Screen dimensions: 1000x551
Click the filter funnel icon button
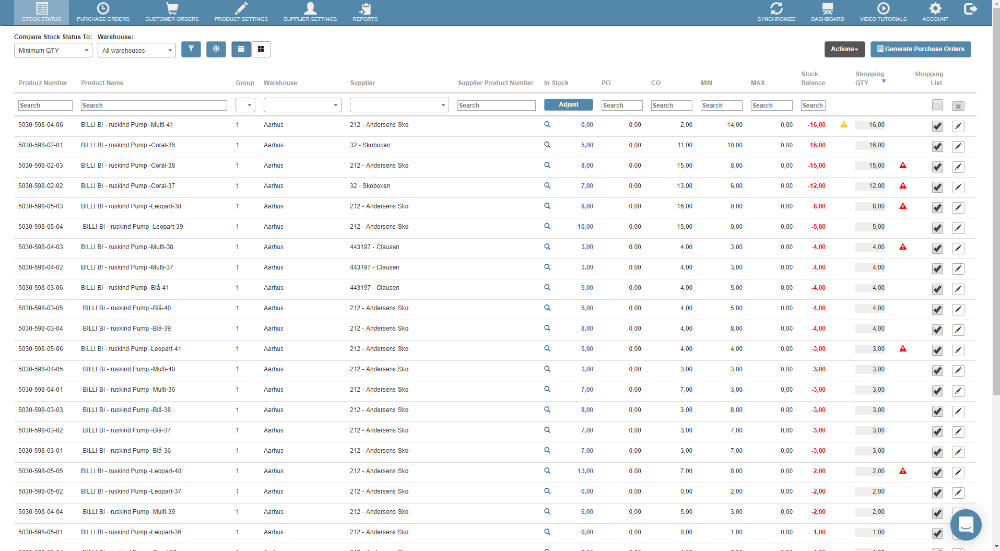[191, 49]
